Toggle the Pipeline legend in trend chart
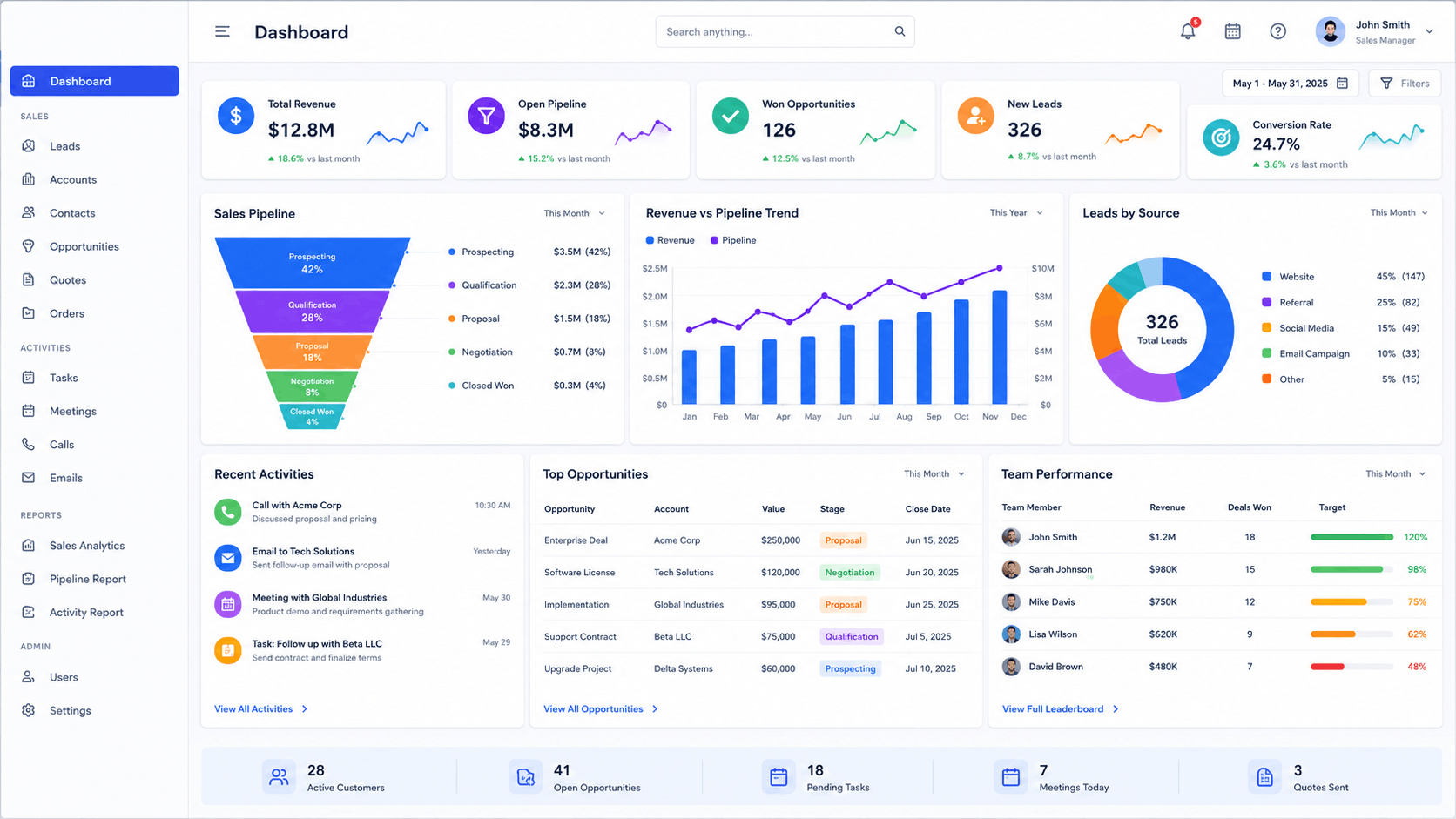Image resolution: width=1456 pixels, height=819 pixels. pyautogui.click(x=733, y=240)
